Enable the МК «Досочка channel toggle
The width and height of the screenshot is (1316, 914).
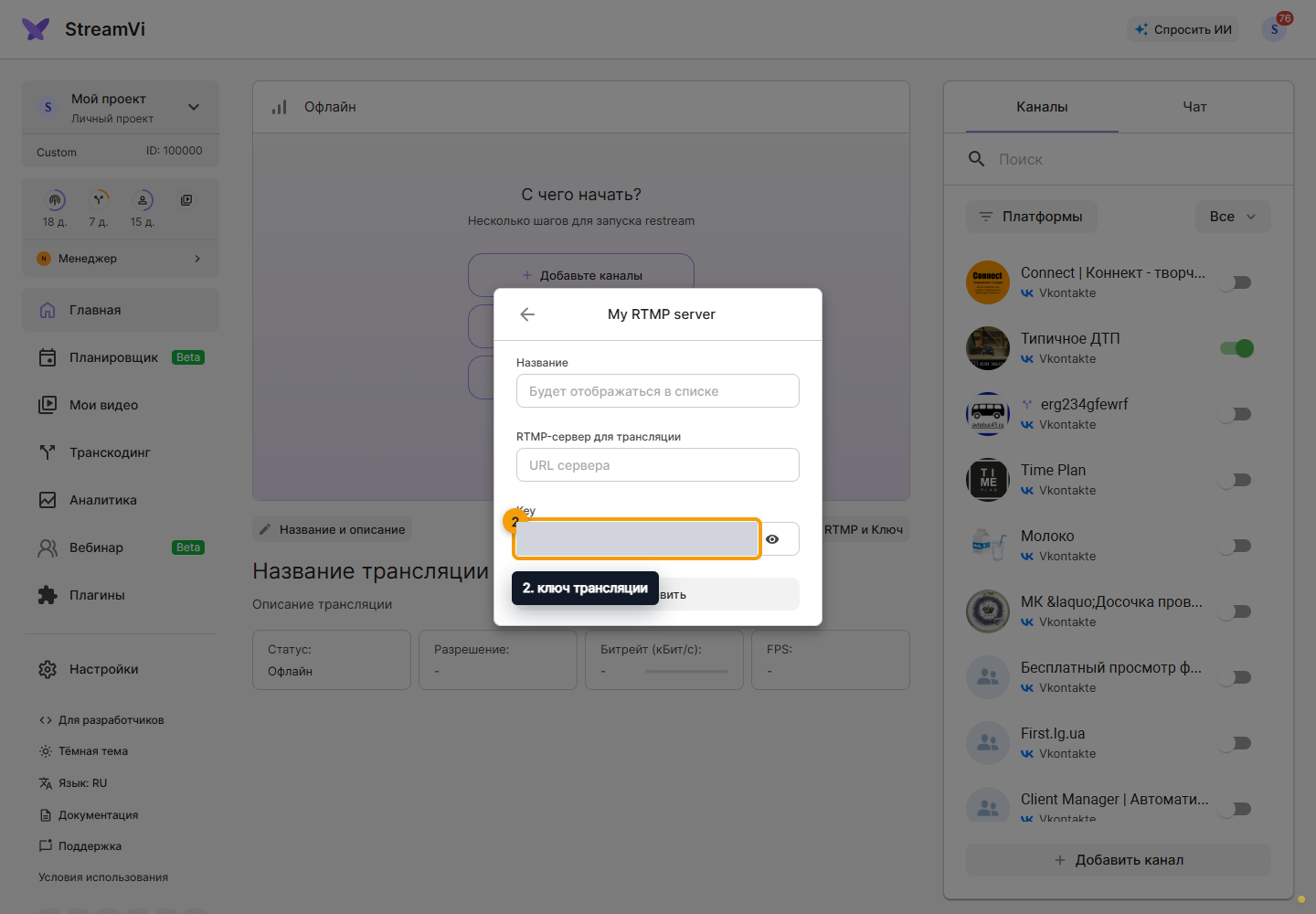click(x=1236, y=611)
